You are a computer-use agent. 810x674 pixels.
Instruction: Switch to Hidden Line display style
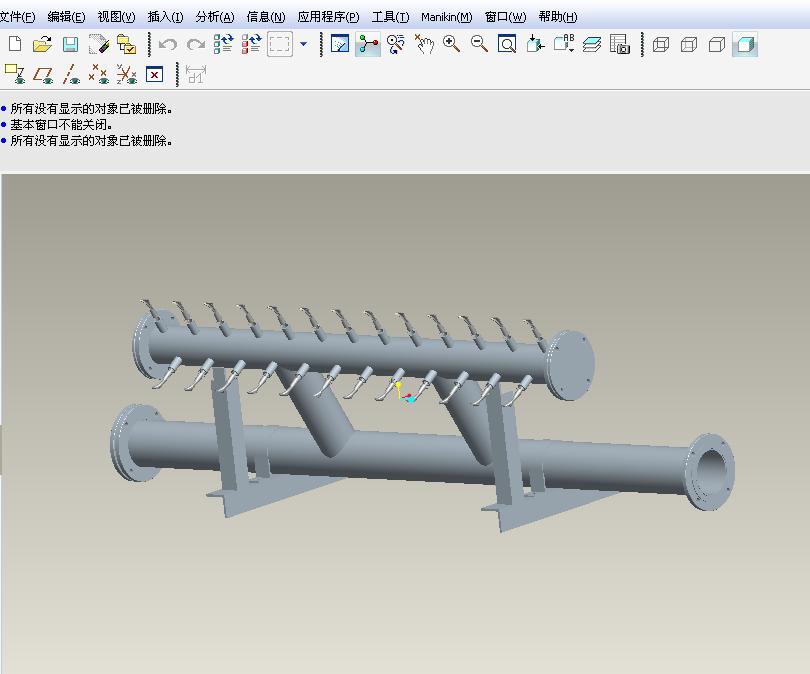689,45
